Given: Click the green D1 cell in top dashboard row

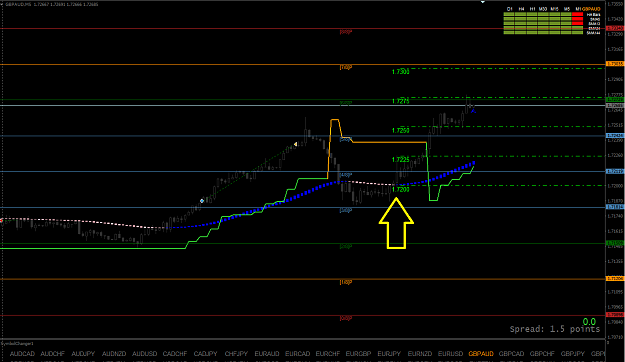Looking at the screenshot, I should point(509,14).
